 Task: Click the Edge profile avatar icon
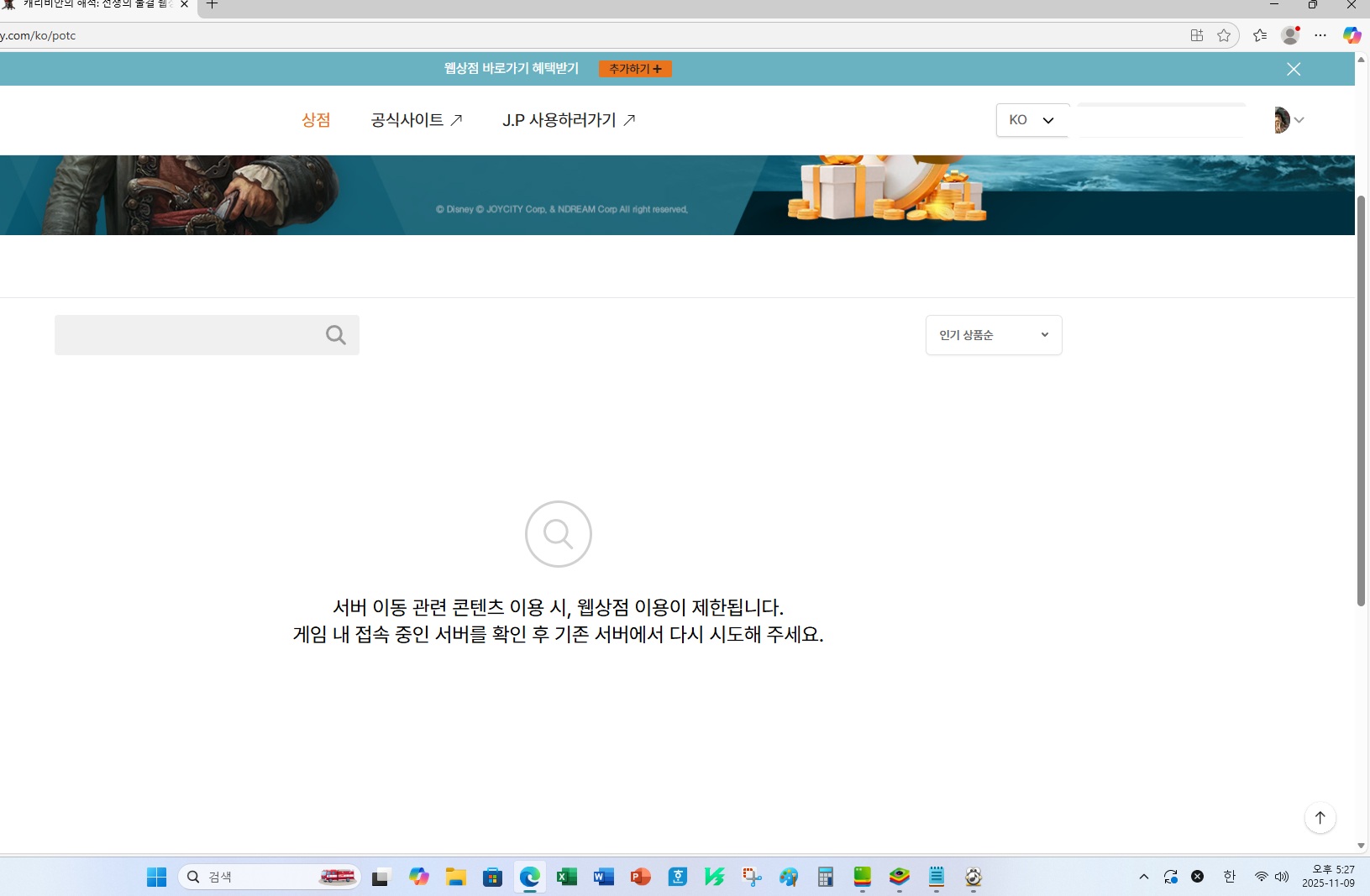[x=1290, y=35]
